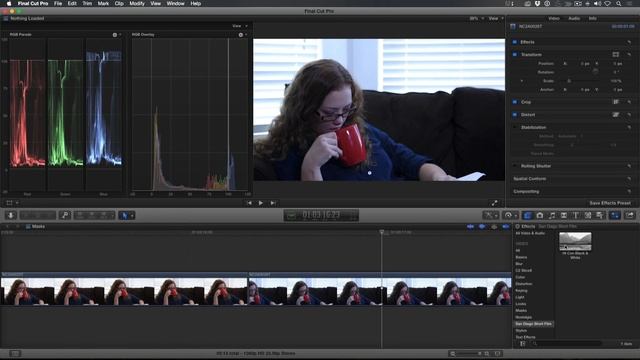Image resolution: width=640 pixels, height=360 pixels.
Task: Open the Titles browser T icon
Action: (x=576, y=215)
